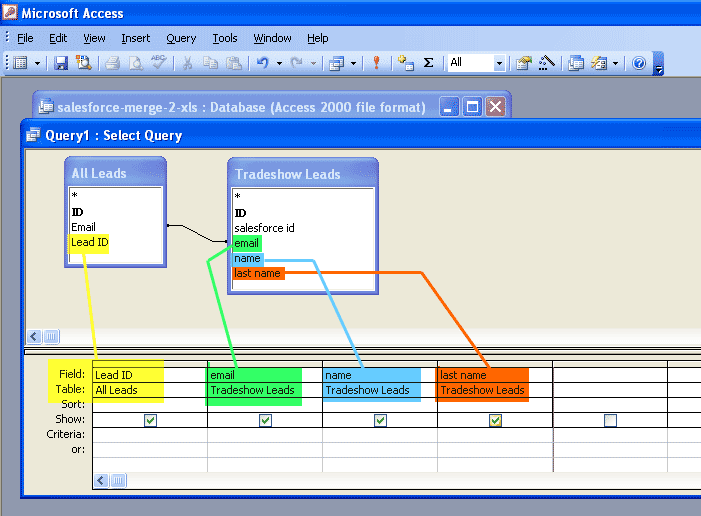Open the Properties icon
The image size is (701, 516).
(x=524, y=63)
